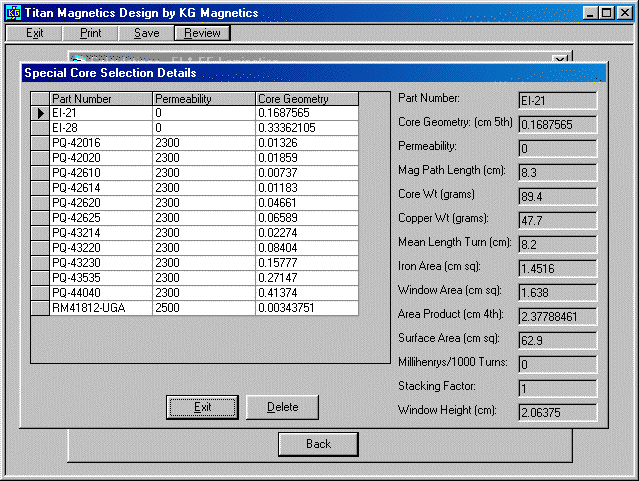Click the row selector for PQ-43230

point(40,263)
